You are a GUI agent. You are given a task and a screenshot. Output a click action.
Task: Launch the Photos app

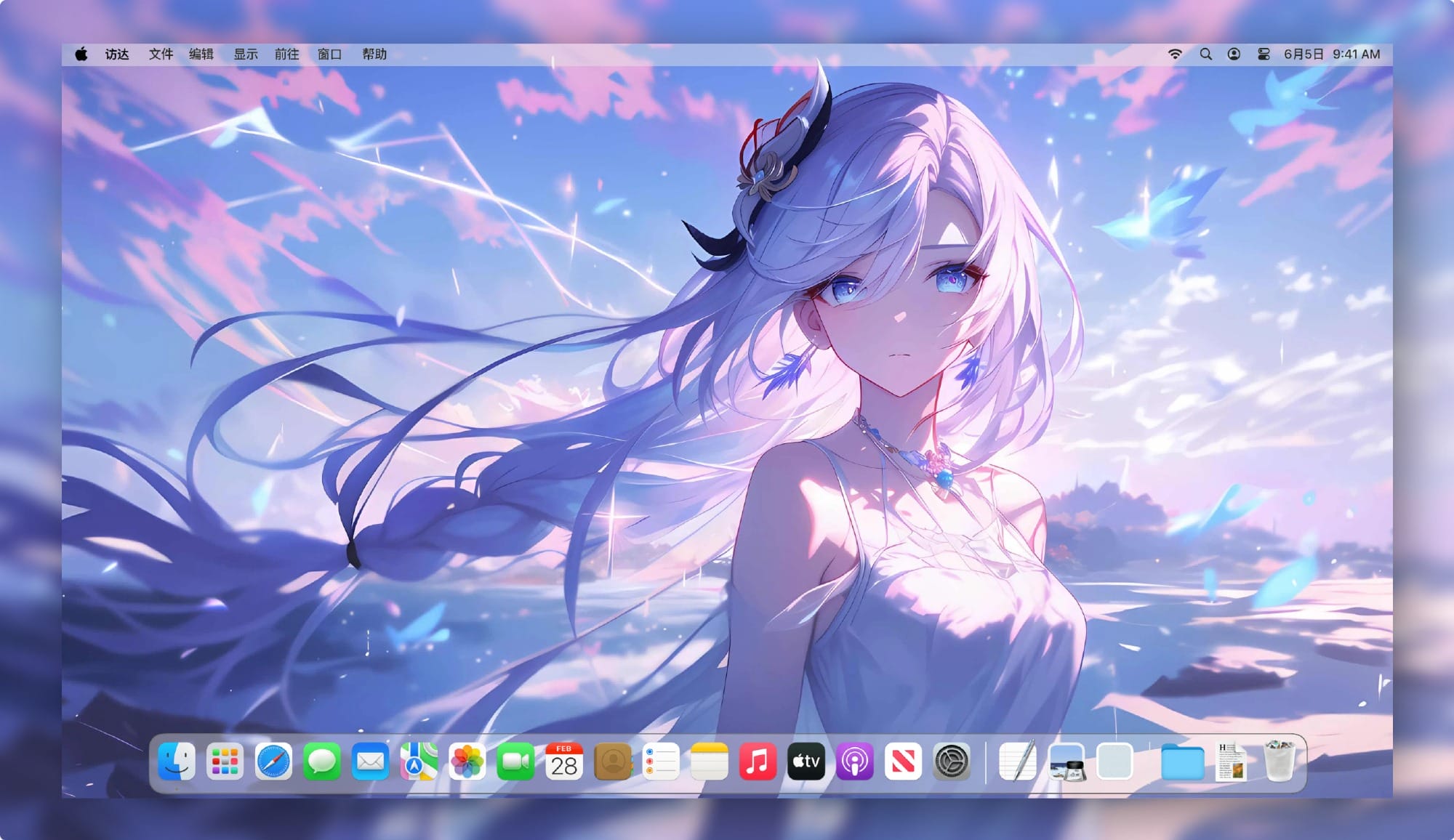pyautogui.click(x=467, y=762)
